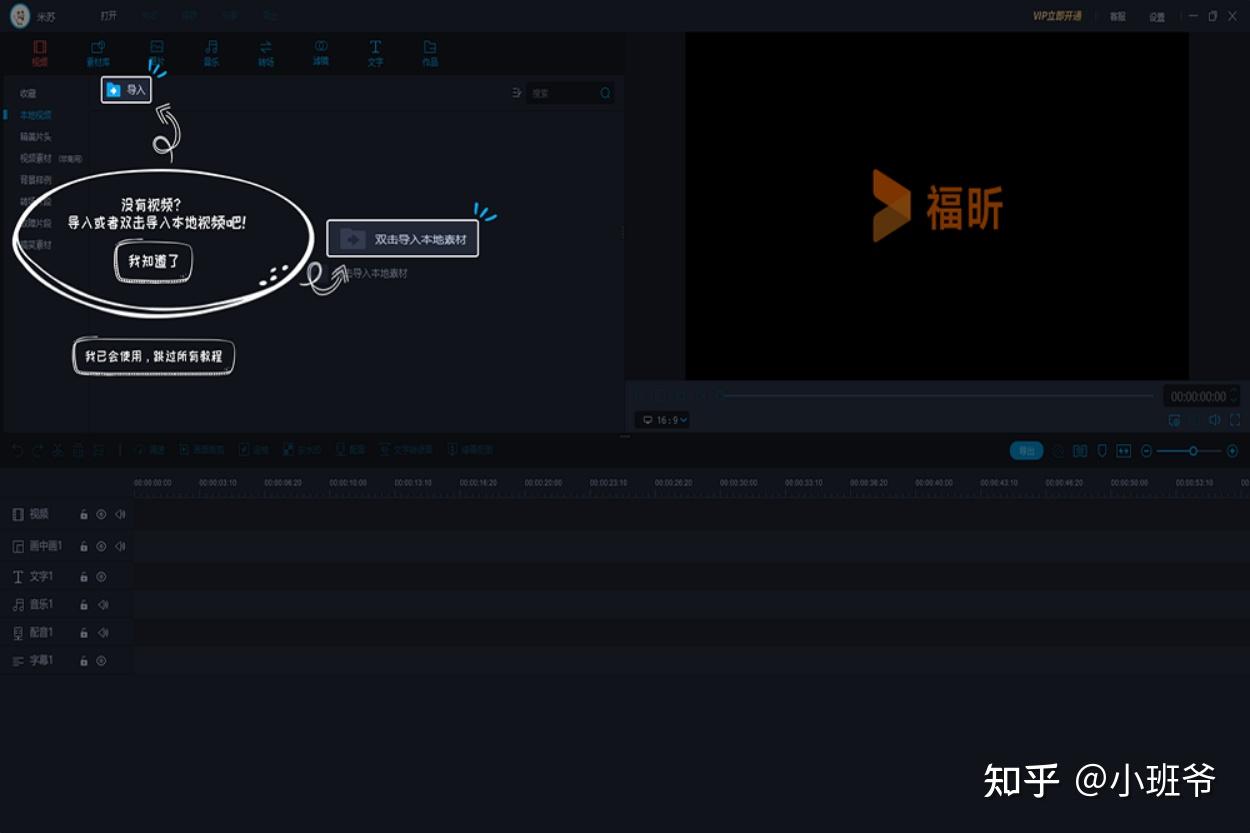1250x833 pixels.
Task: Select 视频素材 in the sidebar
Action: click(x=36, y=158)
